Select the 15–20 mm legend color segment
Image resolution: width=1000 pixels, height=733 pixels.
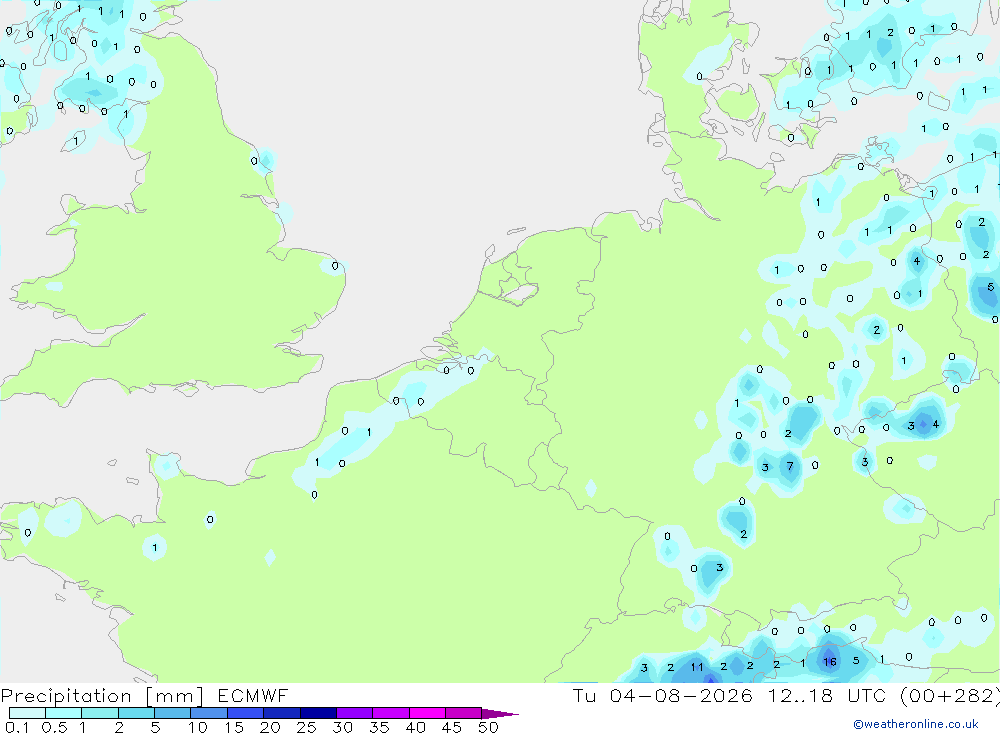pyautogui.click(x=245, y=713)
